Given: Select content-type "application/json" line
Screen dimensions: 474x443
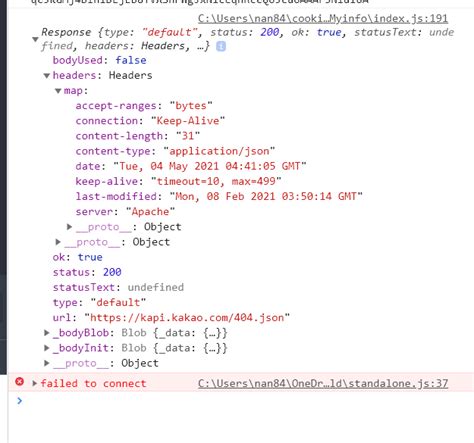Looking at the screenshot, I should point(175,151).
